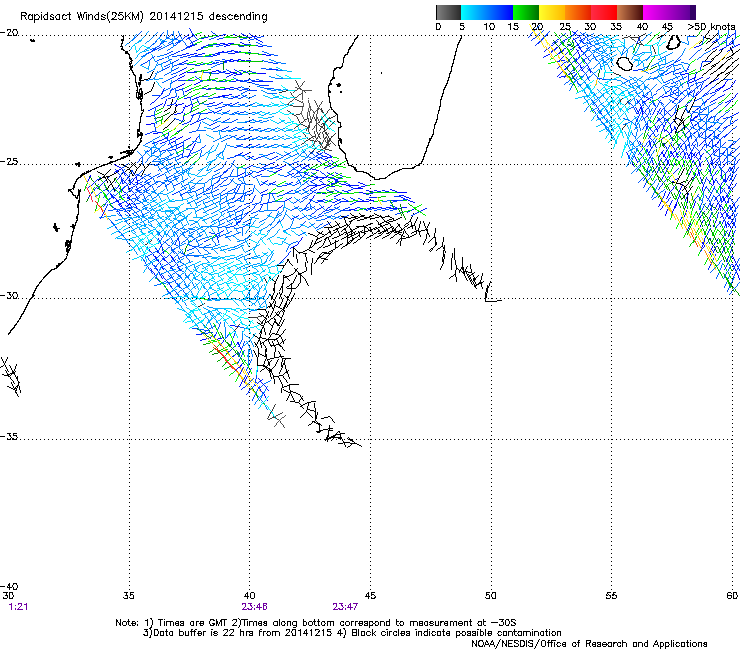Click the 'Rapidscat Winds(25KM) 20141215 descending' title
This screenshot has height=650, width=740.
144,17
